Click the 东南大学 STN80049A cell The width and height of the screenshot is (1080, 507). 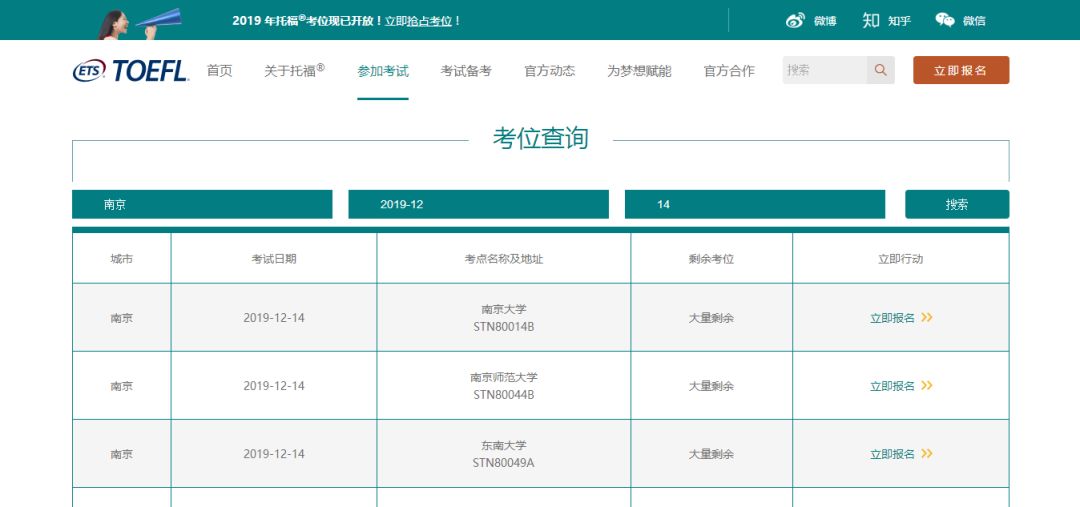coord(503,454)
